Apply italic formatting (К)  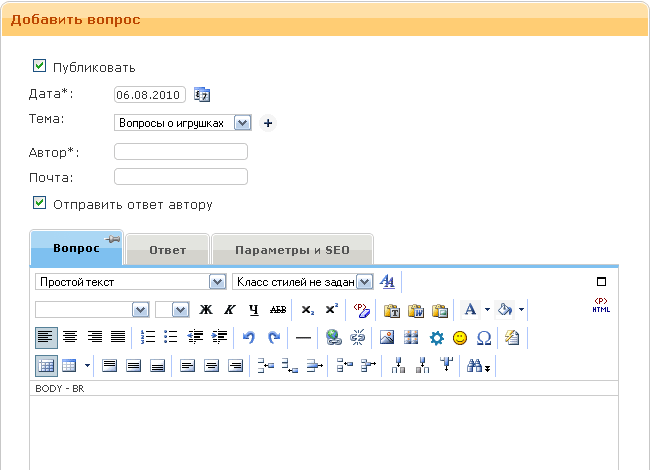pyautogui.click(x=230, y=310)
